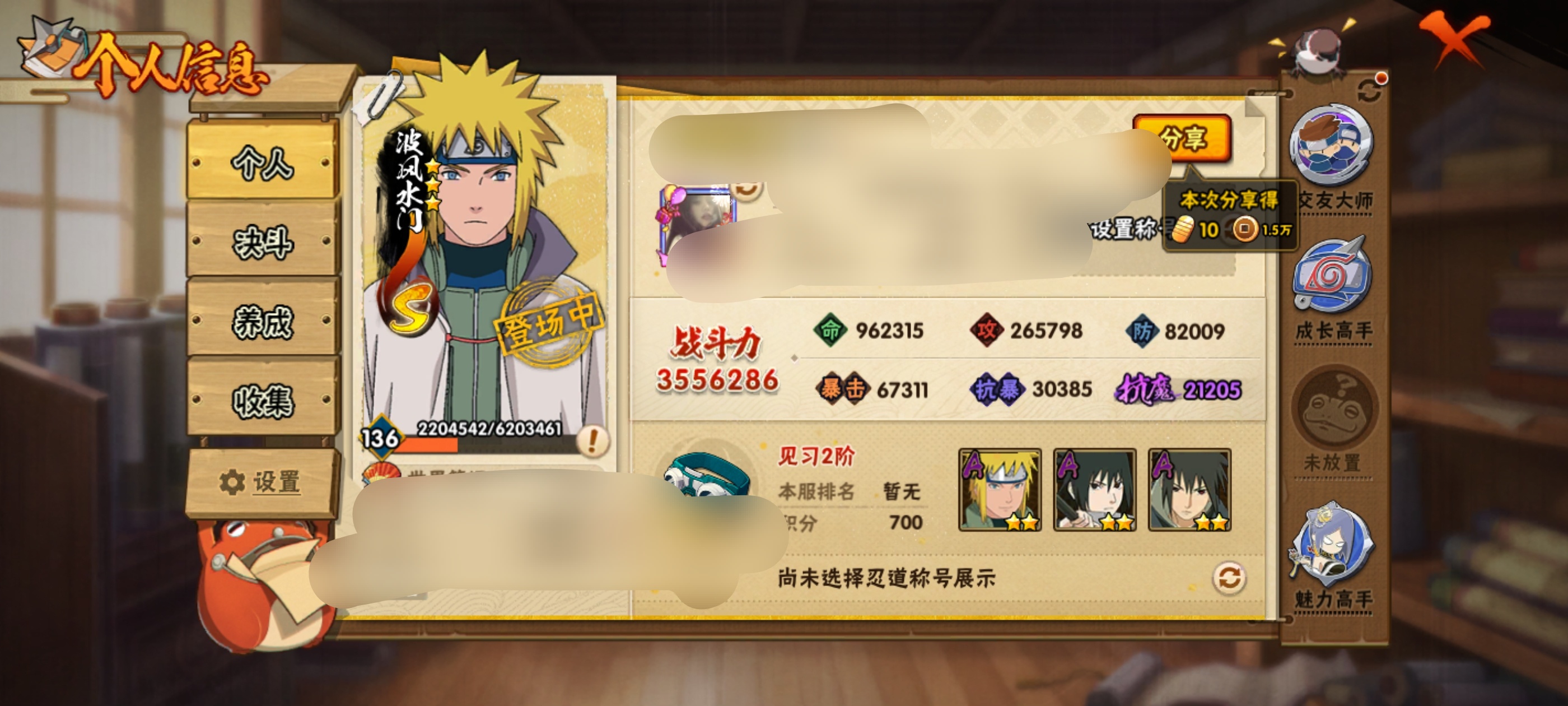
Task: Click the orange 分享 share button
Action: (1182, 138)
